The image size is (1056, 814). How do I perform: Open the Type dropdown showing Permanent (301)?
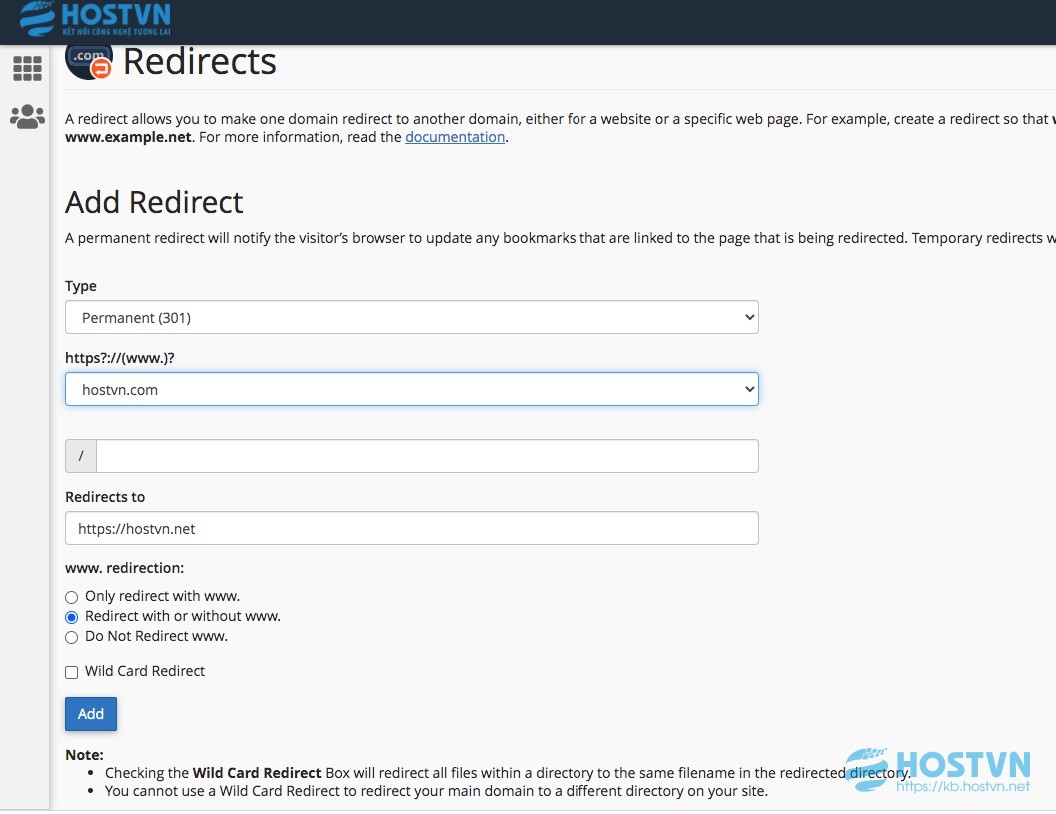[x=411, y=318]
